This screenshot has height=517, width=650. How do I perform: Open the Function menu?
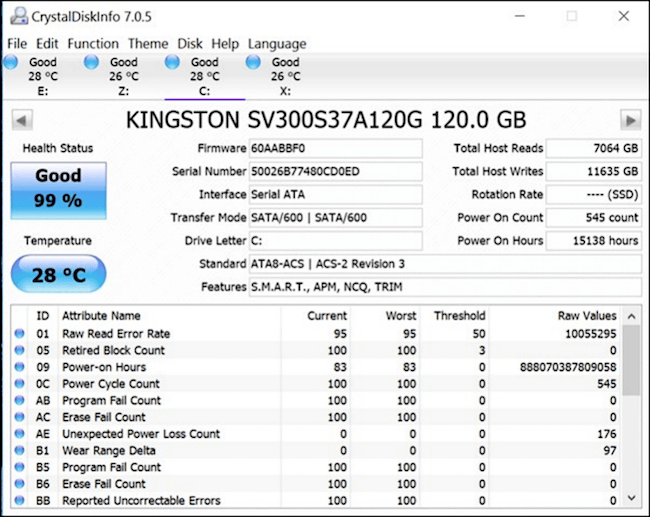coord(93,44)
